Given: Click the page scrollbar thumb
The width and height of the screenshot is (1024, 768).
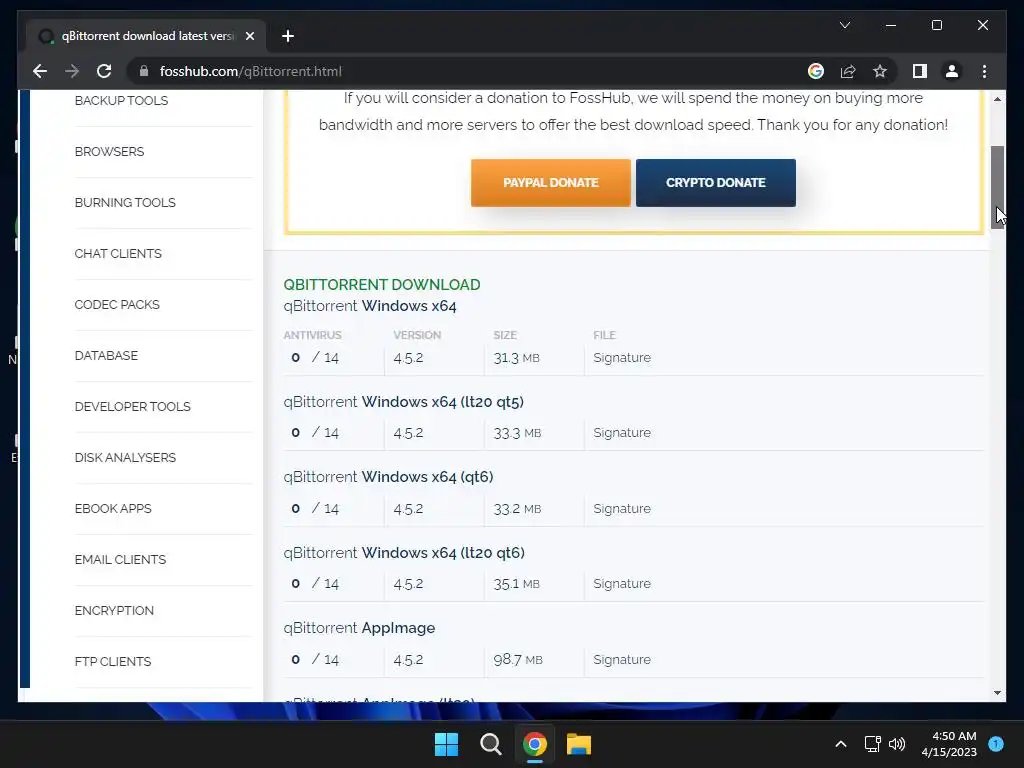Looking at the screenshot, I should click(x=997, y=187).
